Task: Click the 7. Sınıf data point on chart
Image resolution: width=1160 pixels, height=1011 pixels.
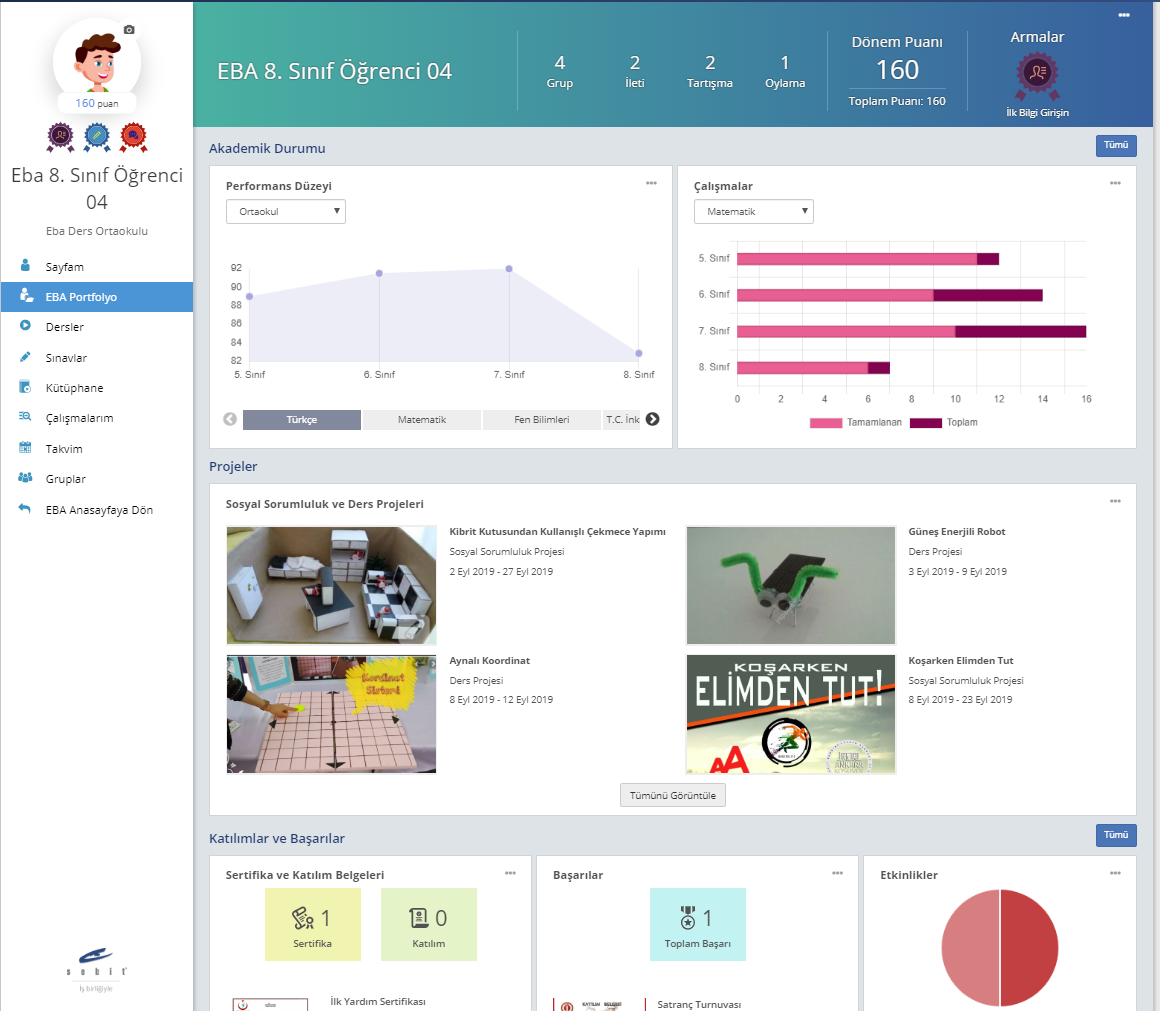Action: [x=509, y=269]
